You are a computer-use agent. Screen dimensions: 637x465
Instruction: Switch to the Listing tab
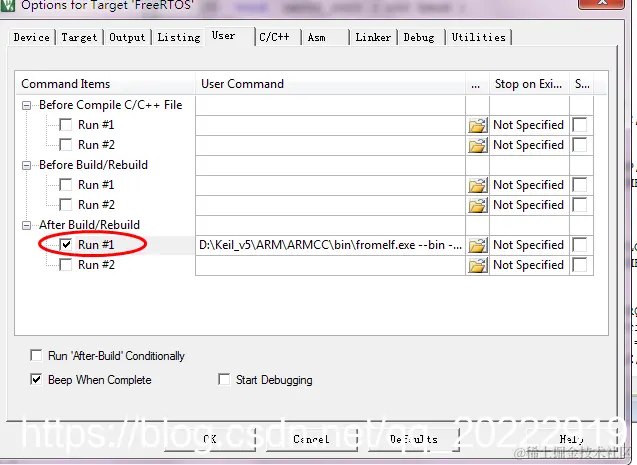point(179,37)
